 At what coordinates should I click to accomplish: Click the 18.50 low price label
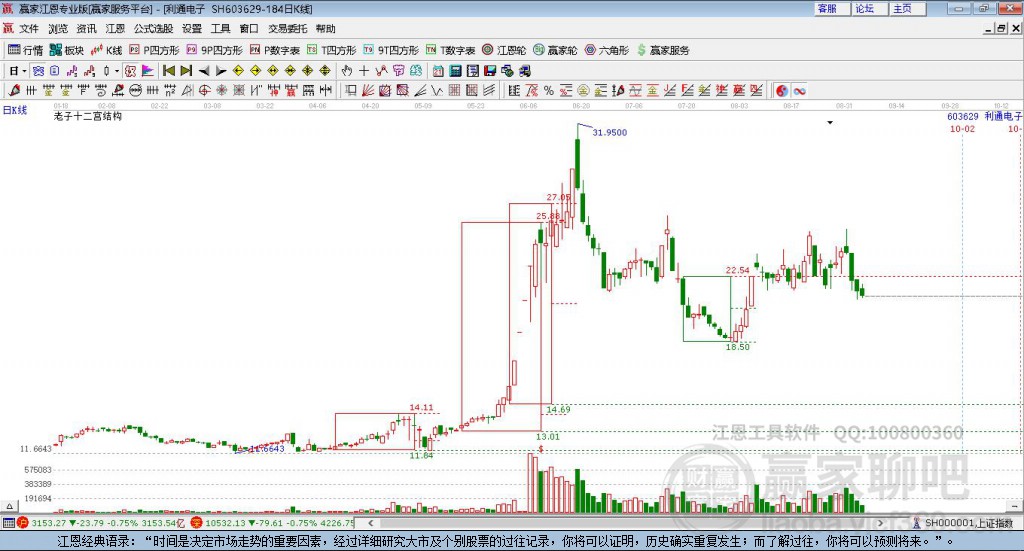coord(737,347)
